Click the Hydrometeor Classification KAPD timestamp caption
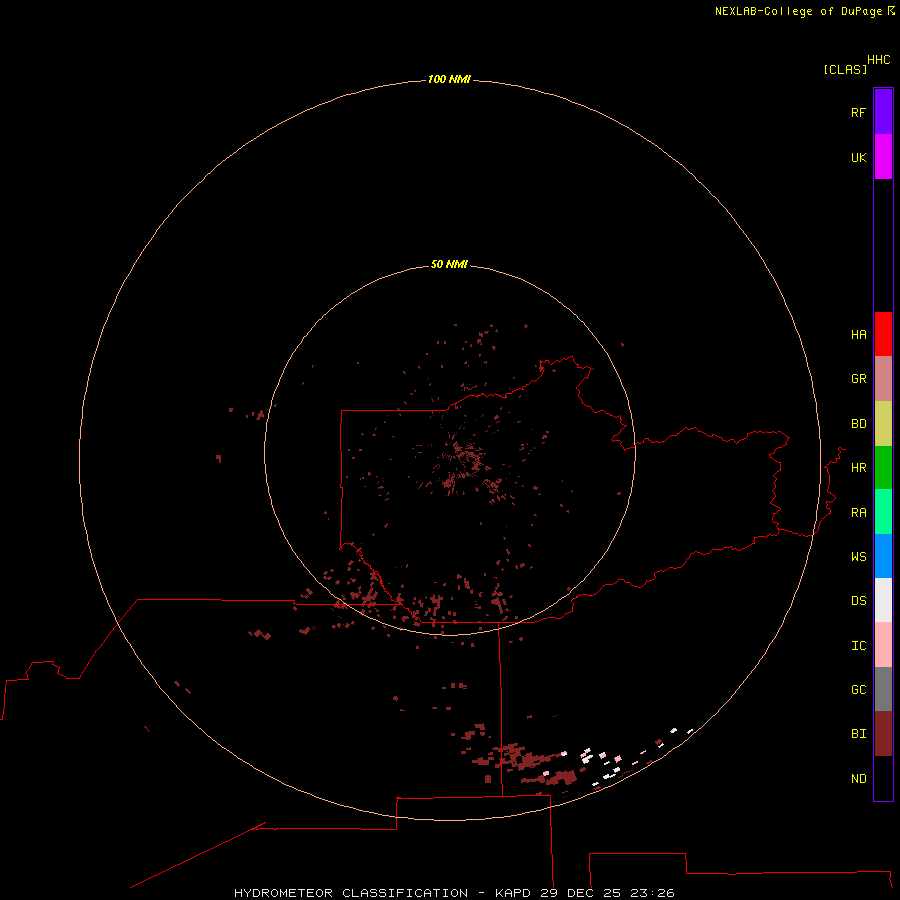900x900 pixels. click(x=454, y=893)
